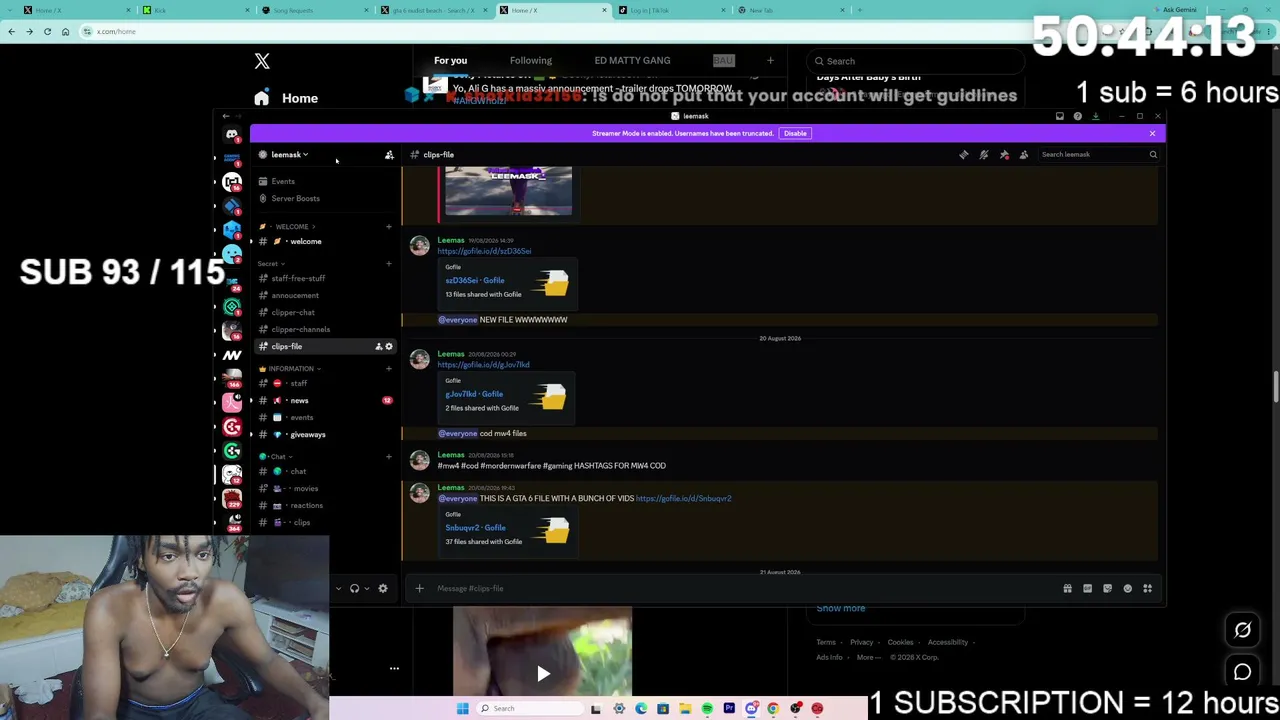Go back in browser toolbar

tap(11, 32)
